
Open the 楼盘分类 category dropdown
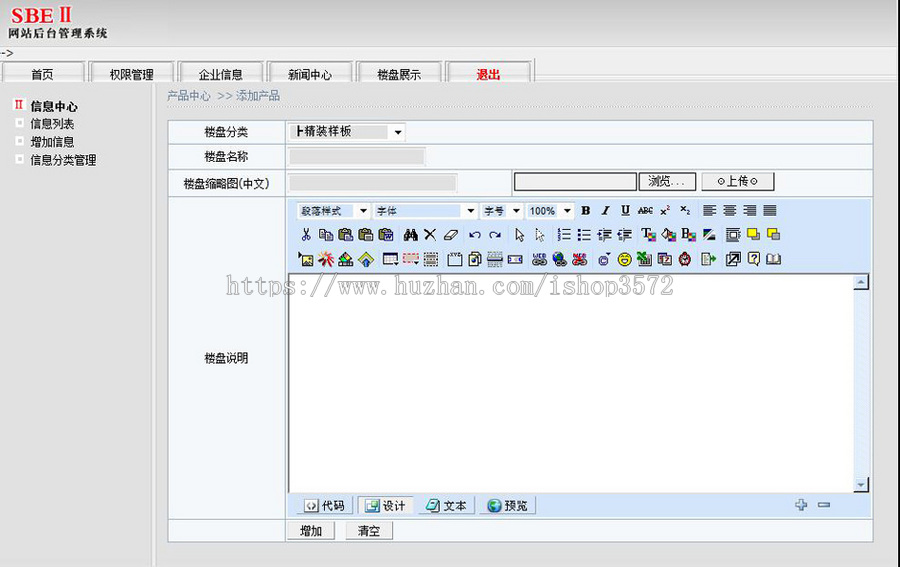[x=347, y=132]
